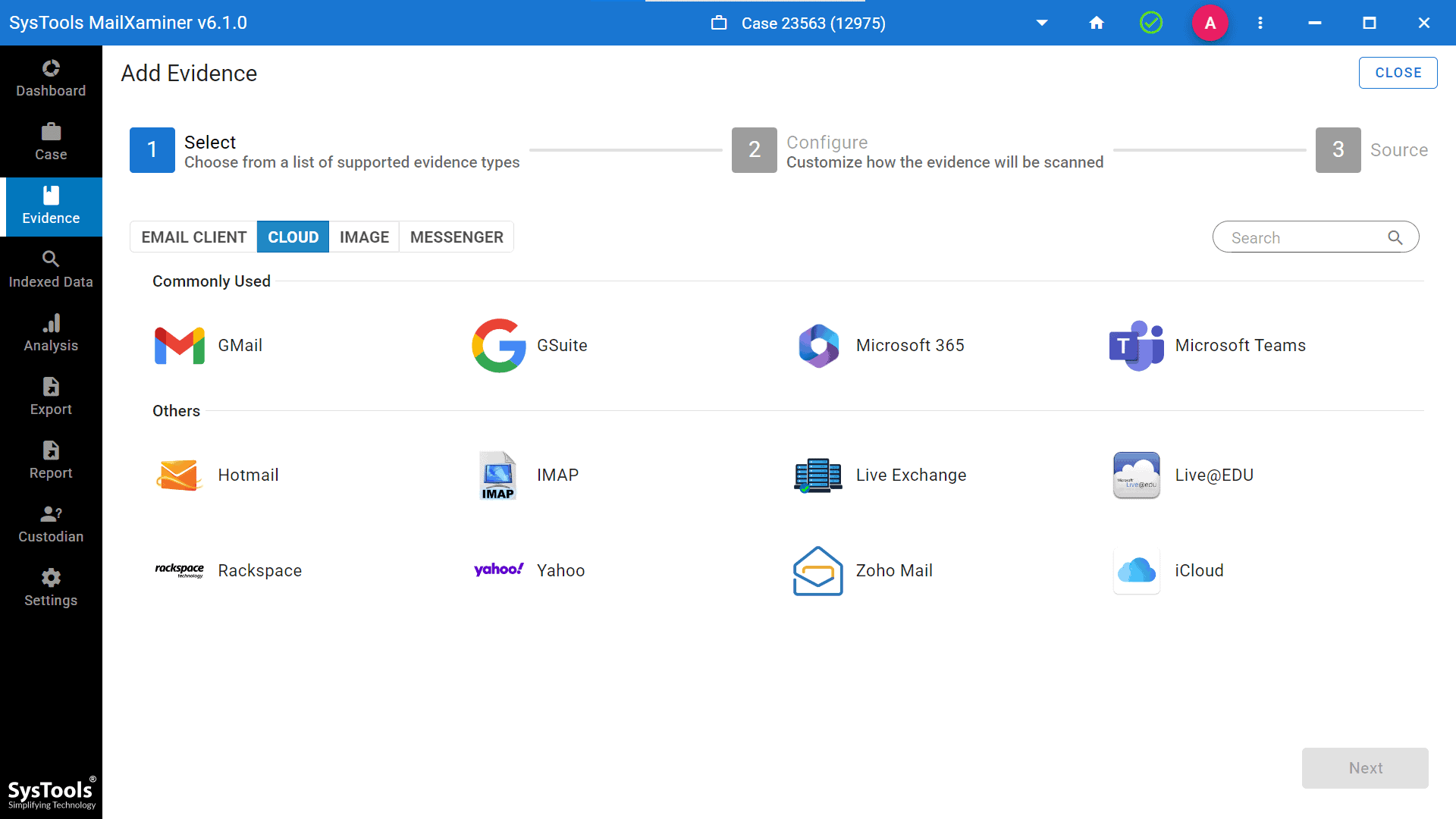The width and height of the screenshot is (1456, 819).
Task: Select the Microsoft 365 label
Action: (910, 346)
